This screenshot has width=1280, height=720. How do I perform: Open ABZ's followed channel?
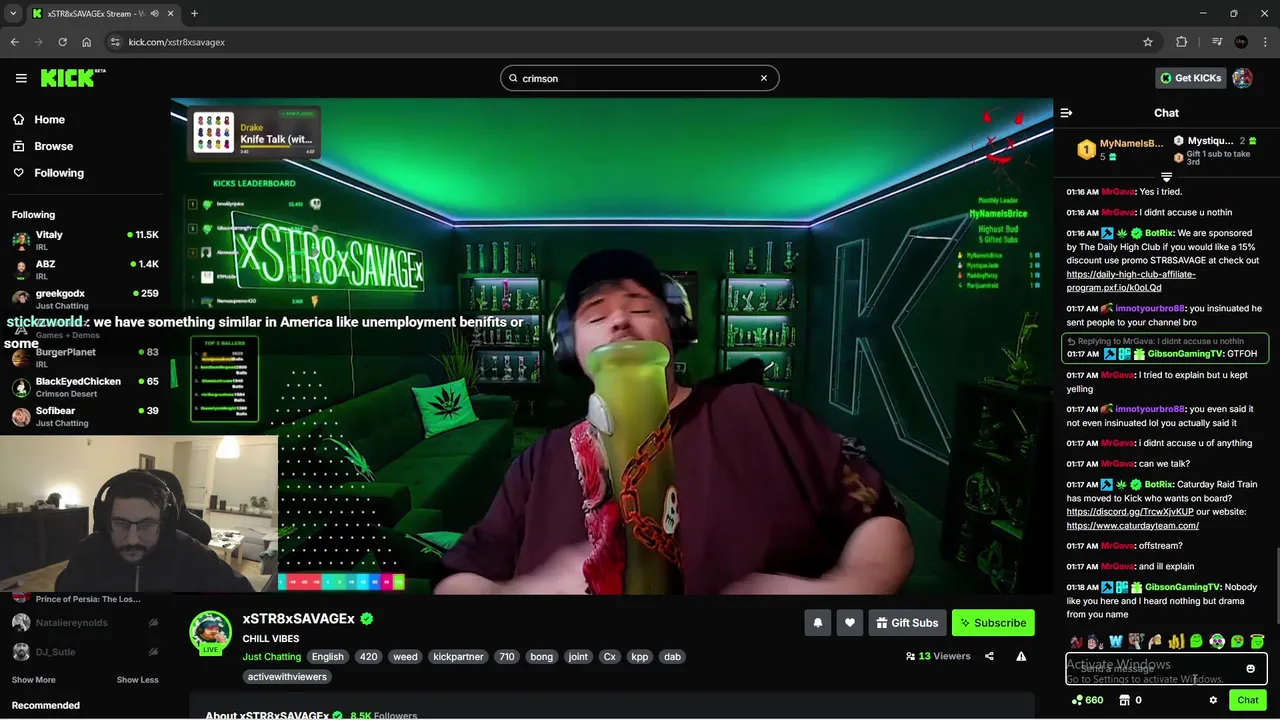tap(85, 269)
